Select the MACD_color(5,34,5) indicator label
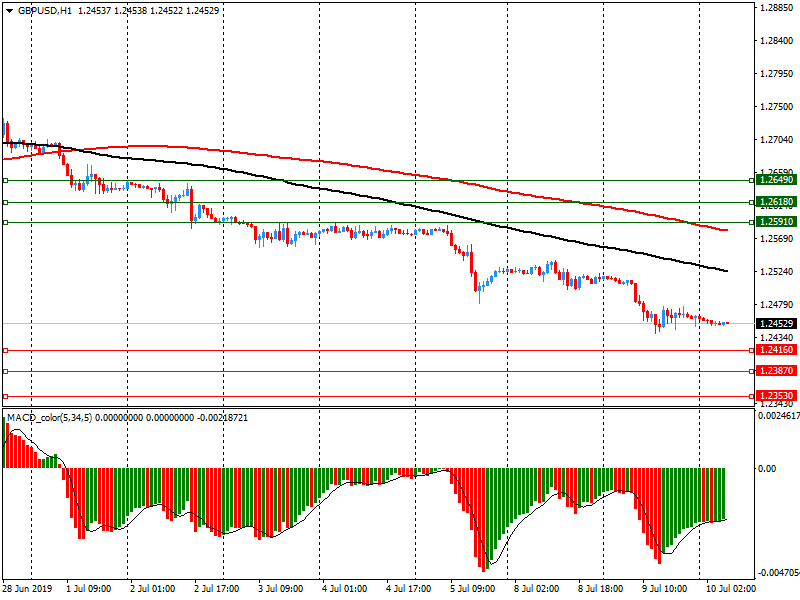This screenshot has height=600, width=800. pos(49,418)
